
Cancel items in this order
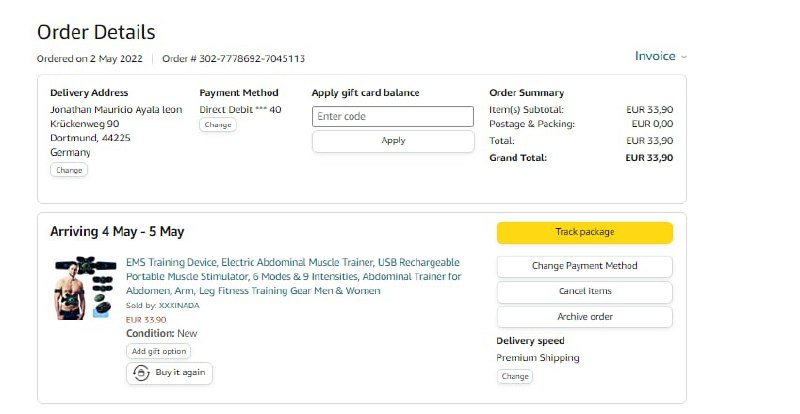(584, 291)
